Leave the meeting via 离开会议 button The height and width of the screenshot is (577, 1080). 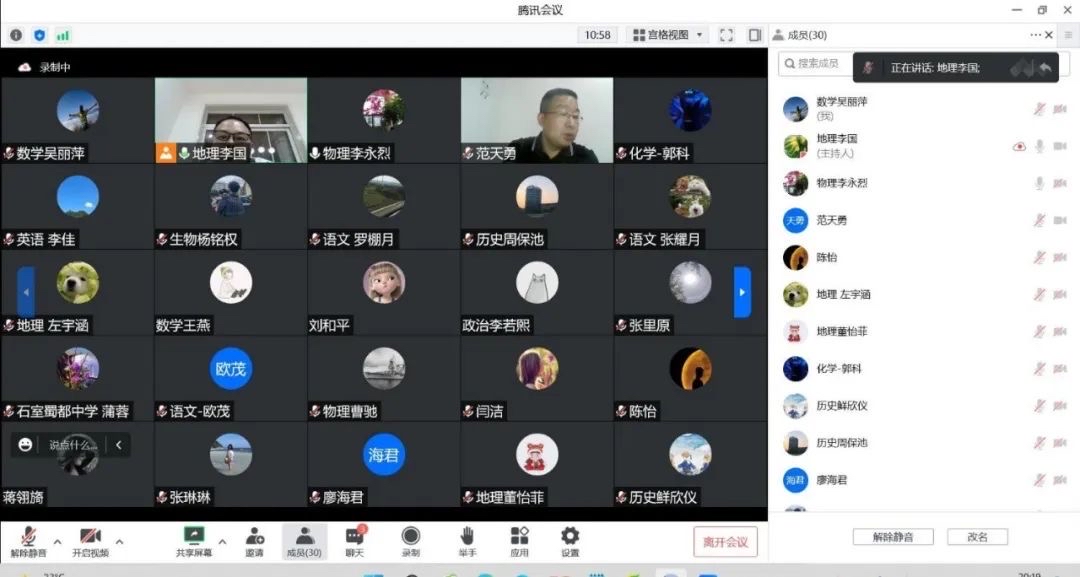pyautogui.click(x=725, y=540)
